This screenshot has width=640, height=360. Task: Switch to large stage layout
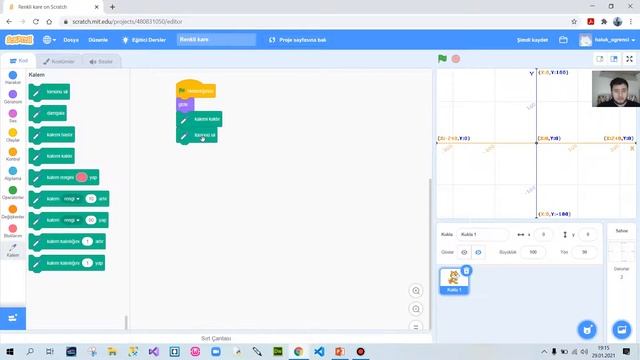coord(614,59)
